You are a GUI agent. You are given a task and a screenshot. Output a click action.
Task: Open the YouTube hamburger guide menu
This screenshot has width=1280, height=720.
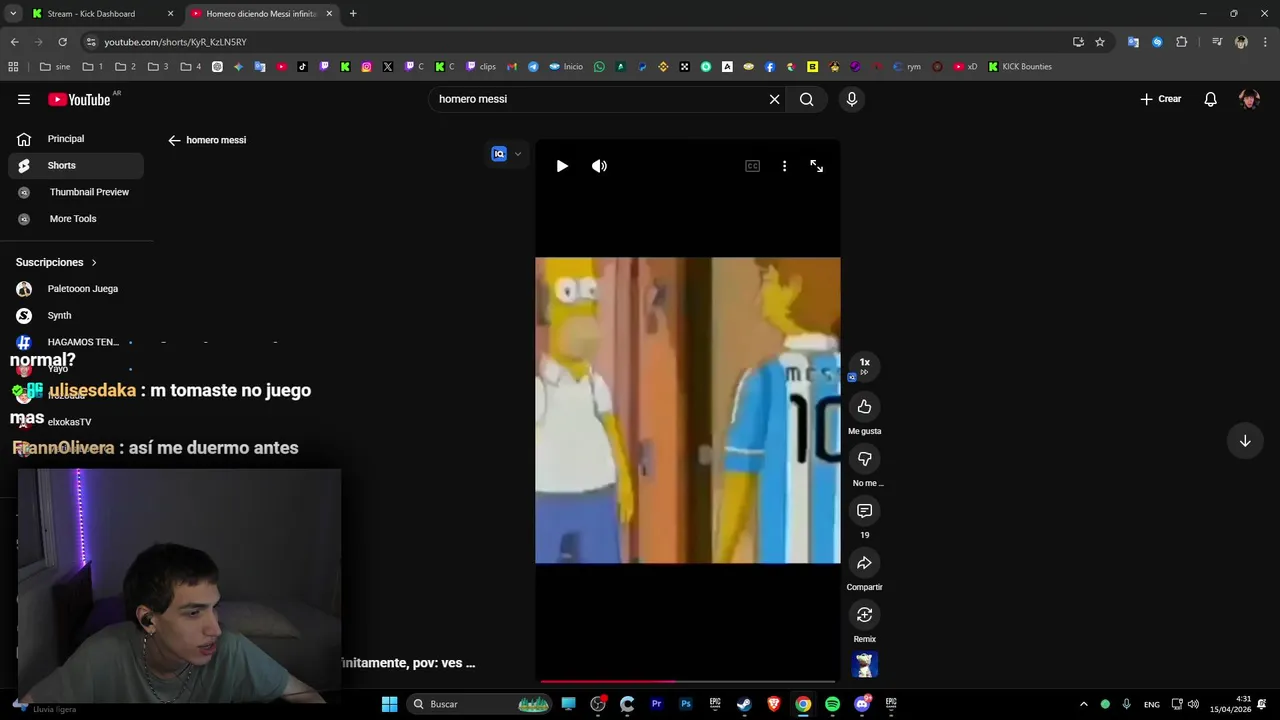click(24, 99)
